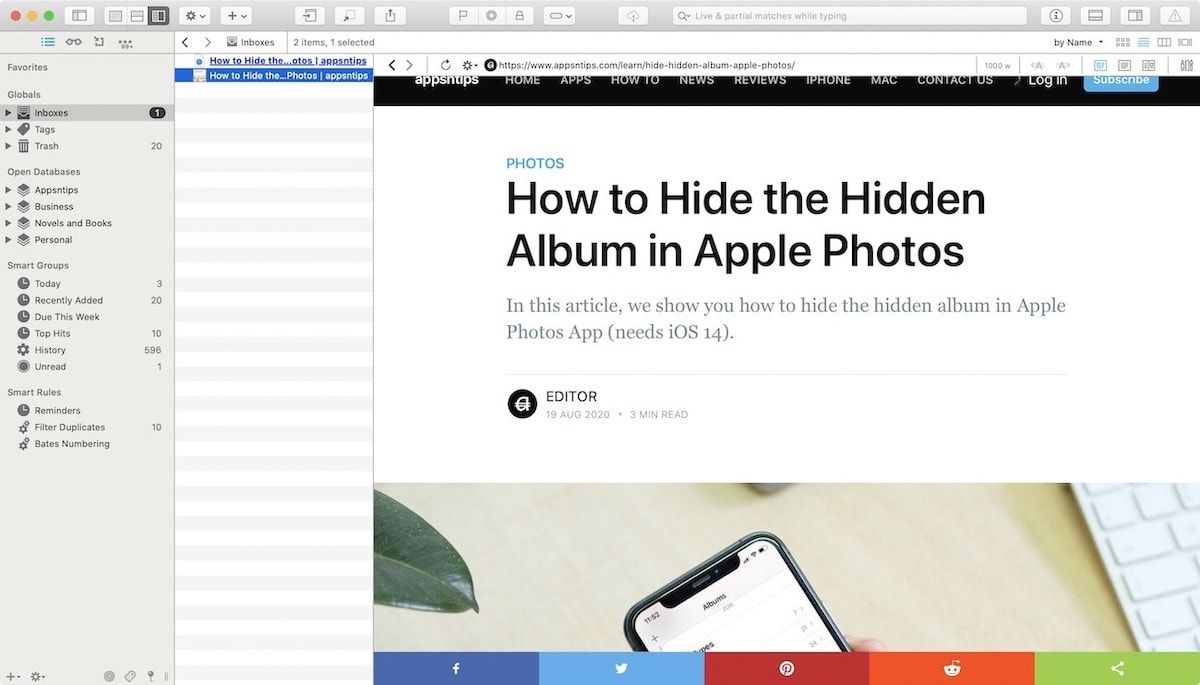Viewport: 1200px width, 685px height.
Task: Select the first 'How to Hide the...' item
Action: pos(287,61)
